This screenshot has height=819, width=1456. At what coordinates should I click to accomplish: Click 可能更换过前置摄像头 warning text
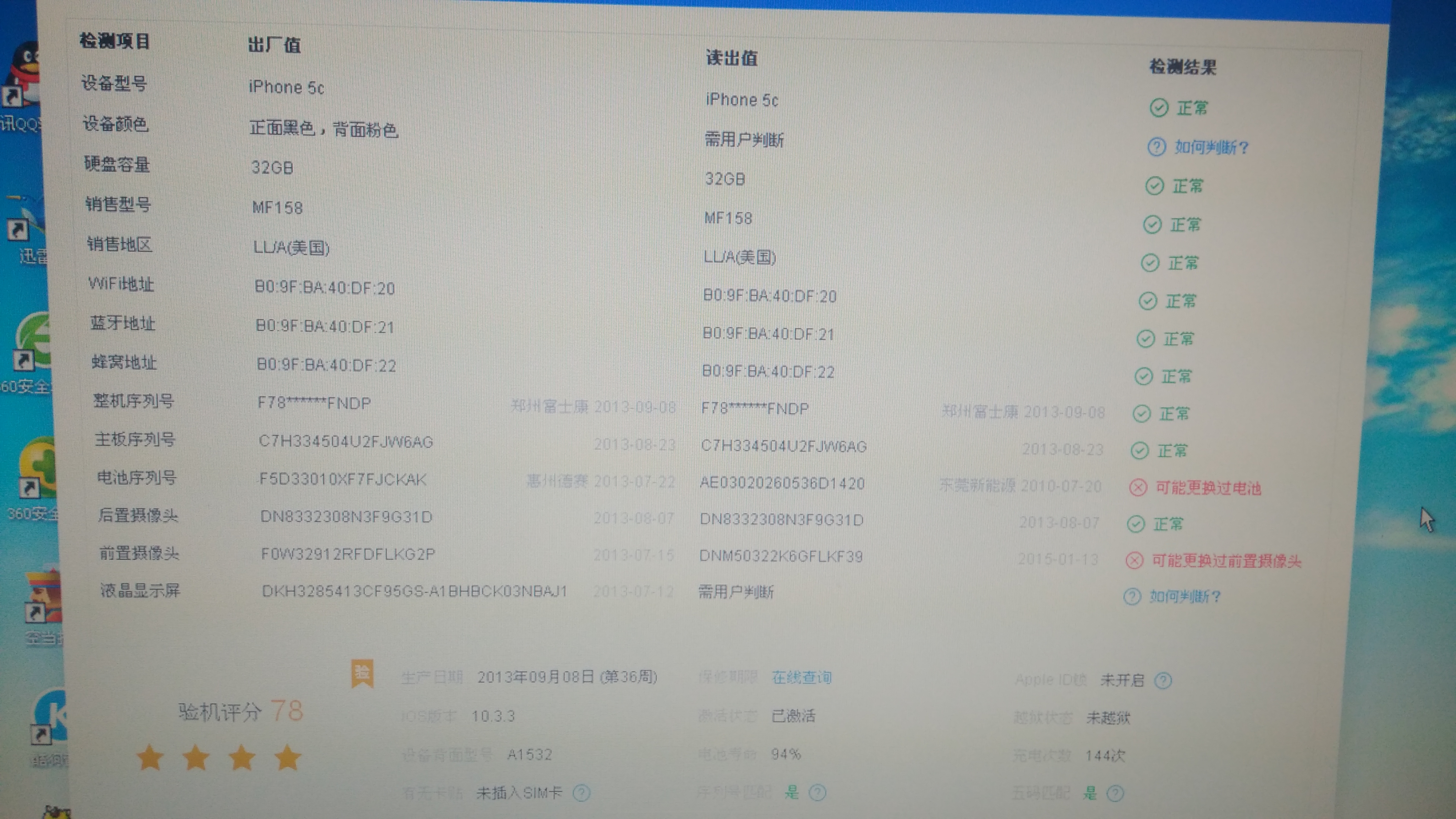(x=1227, y=561)
